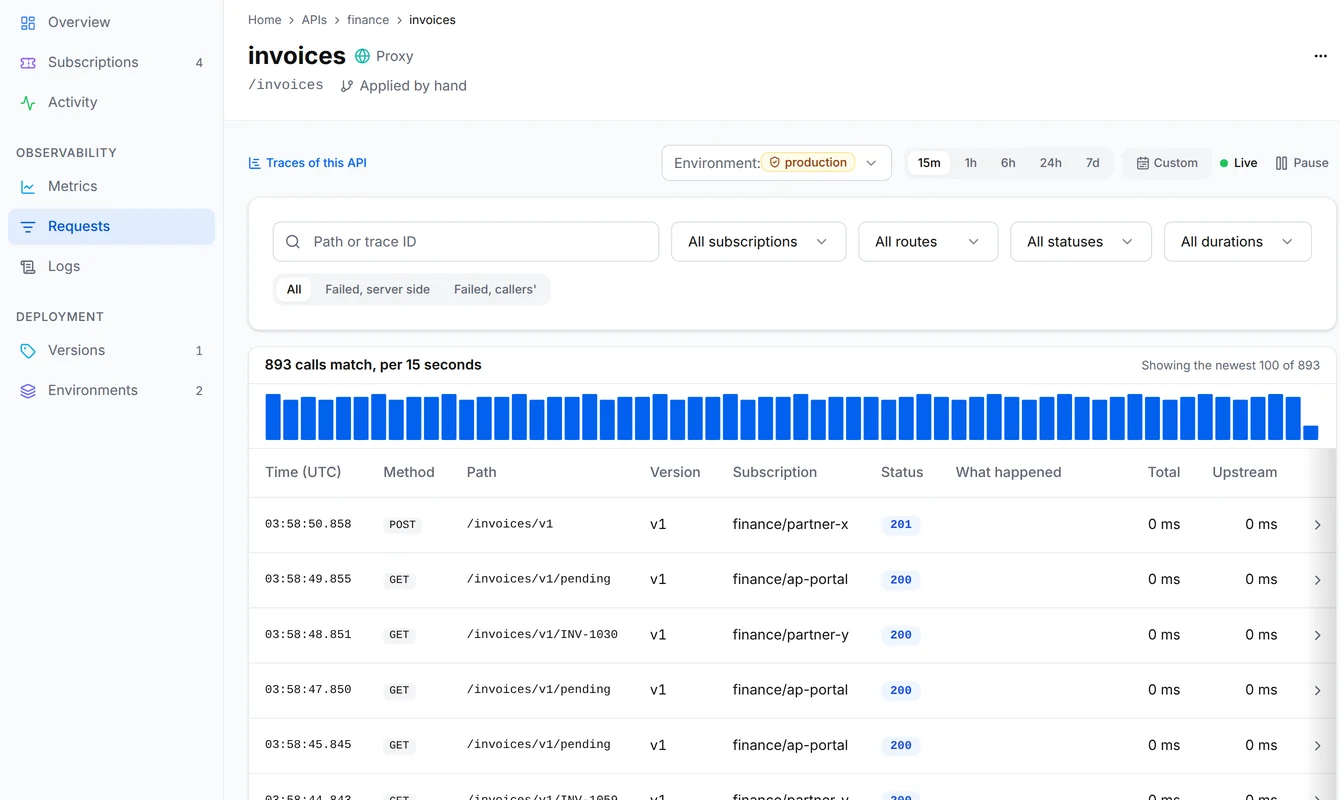Select the 1h time range

point(970,163)
